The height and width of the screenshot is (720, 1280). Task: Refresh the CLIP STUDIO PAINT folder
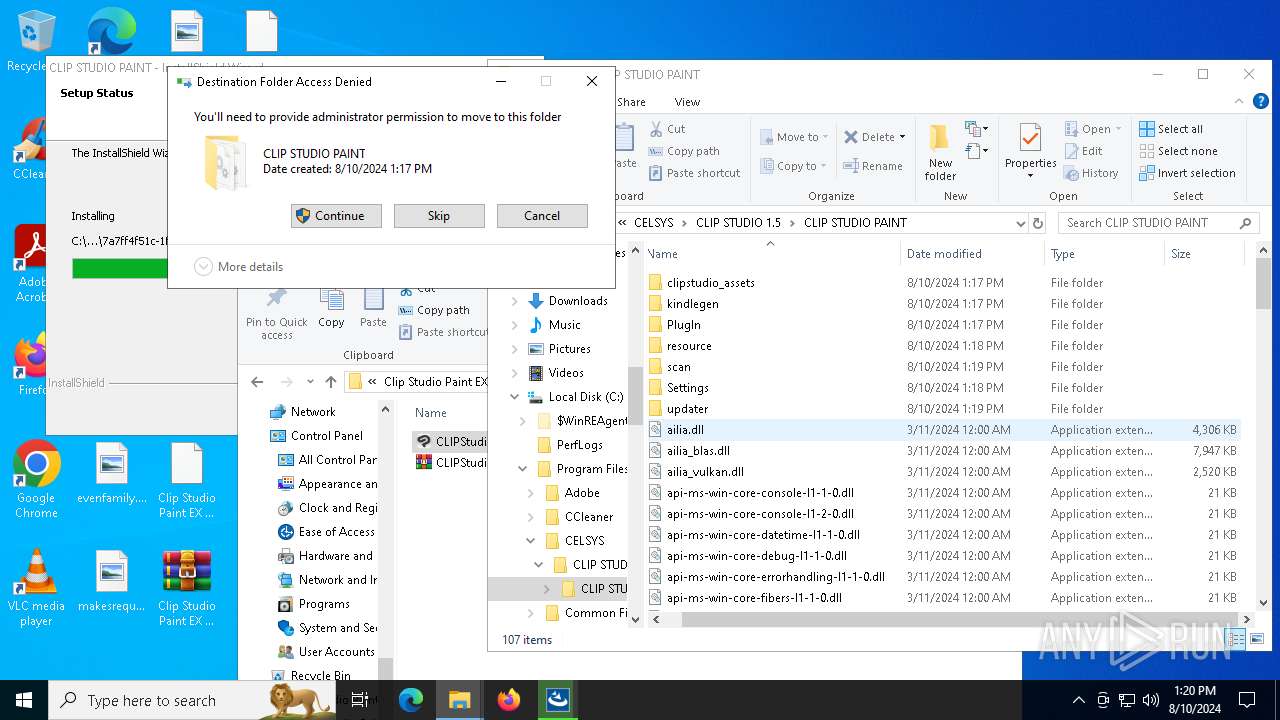[1038, 223]
